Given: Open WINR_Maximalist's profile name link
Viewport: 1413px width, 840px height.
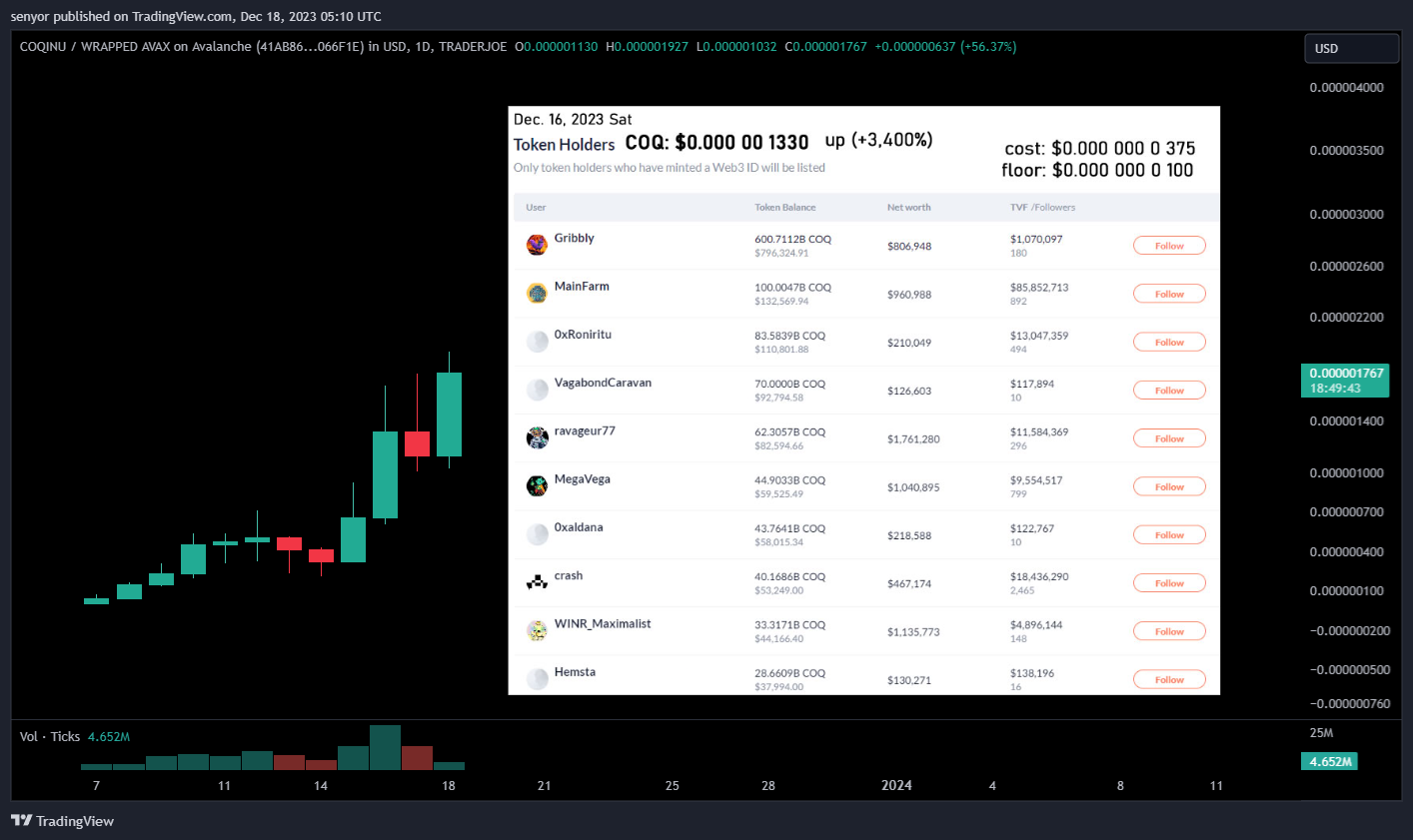Looking at the screenshot, I should pos(603,623).
